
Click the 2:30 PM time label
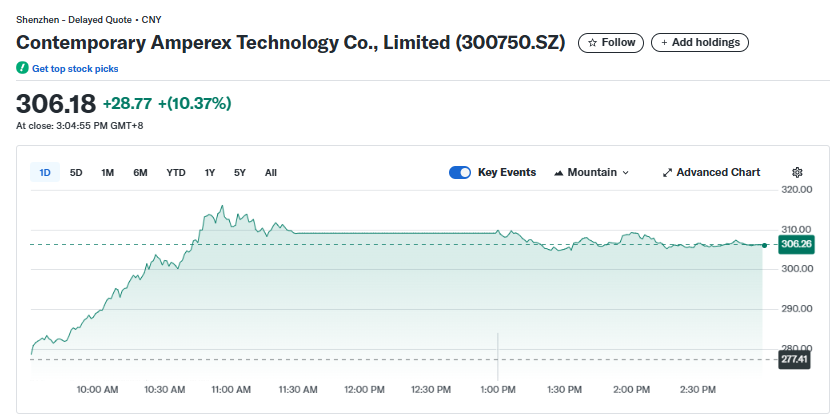[698, 390]
